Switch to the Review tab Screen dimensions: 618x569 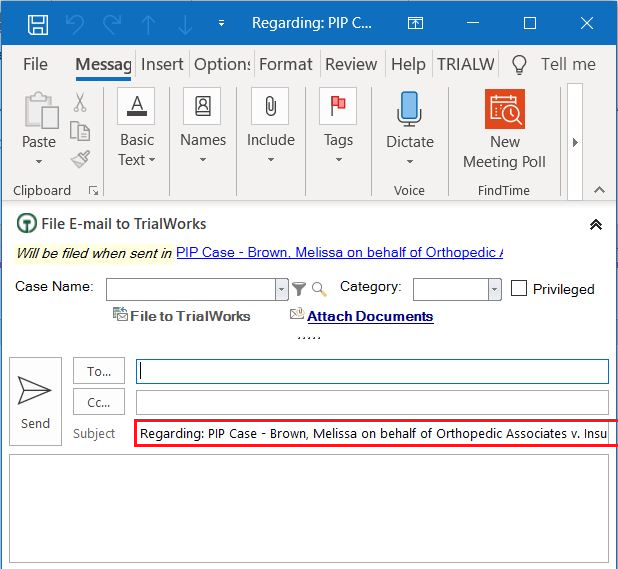click(x=351, y=64)
